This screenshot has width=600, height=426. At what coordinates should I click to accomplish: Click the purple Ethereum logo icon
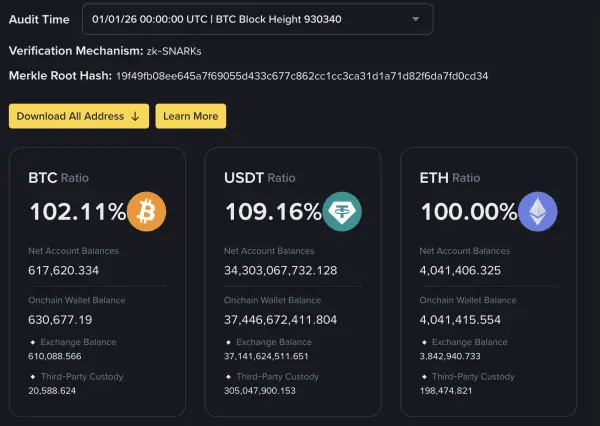pyautogui.click(x=538, y=212)
